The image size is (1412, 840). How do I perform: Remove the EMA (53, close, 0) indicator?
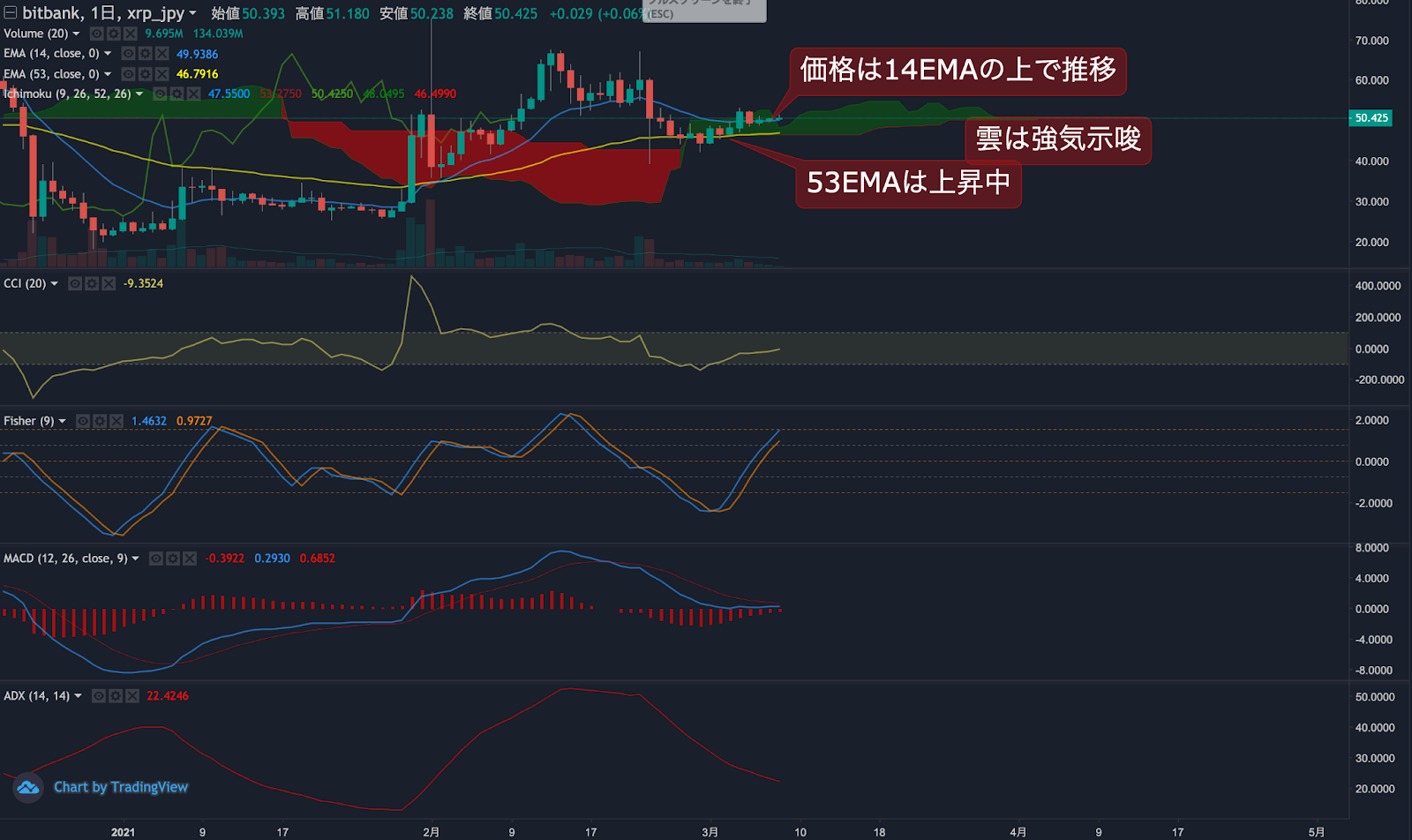click(162, 74)
